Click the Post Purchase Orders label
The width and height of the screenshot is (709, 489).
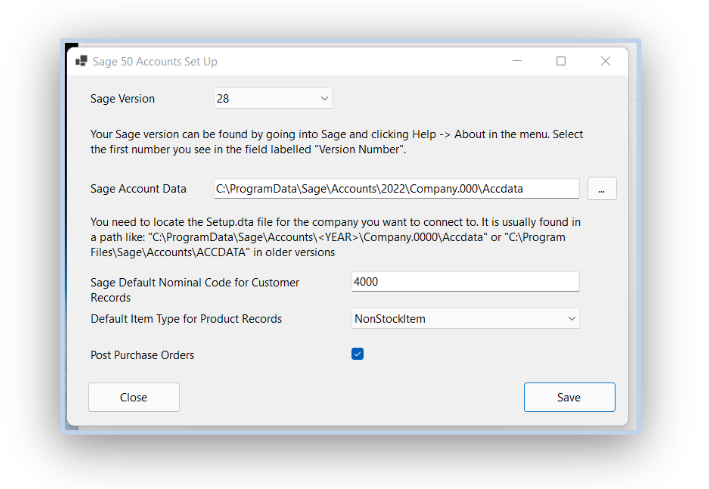click(x=142, y=355)
